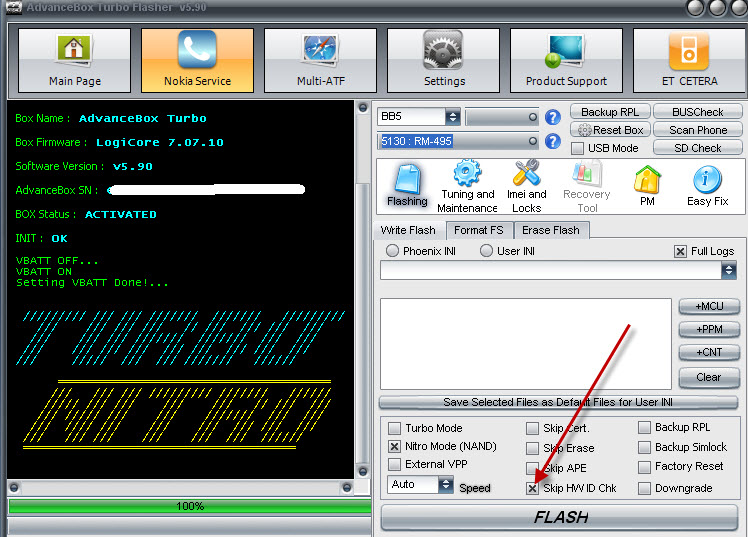Expand the INI file selection dropdown
The width and height of the screenshot is (748, 537).
point(728,270)
